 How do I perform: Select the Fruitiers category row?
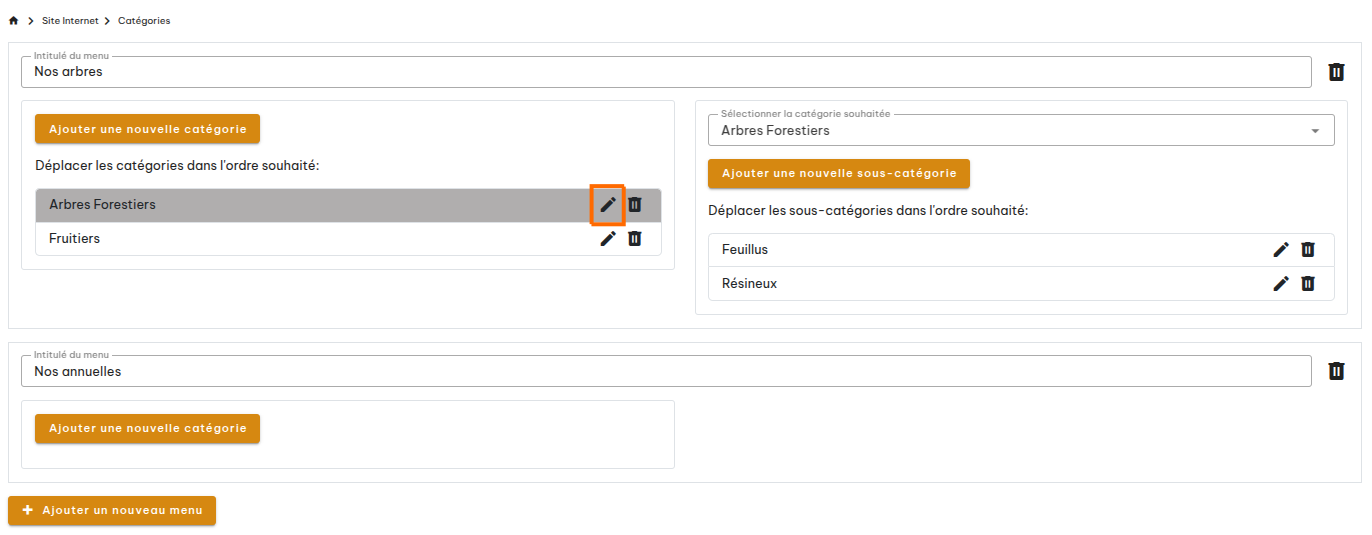[x=300, y=238]
